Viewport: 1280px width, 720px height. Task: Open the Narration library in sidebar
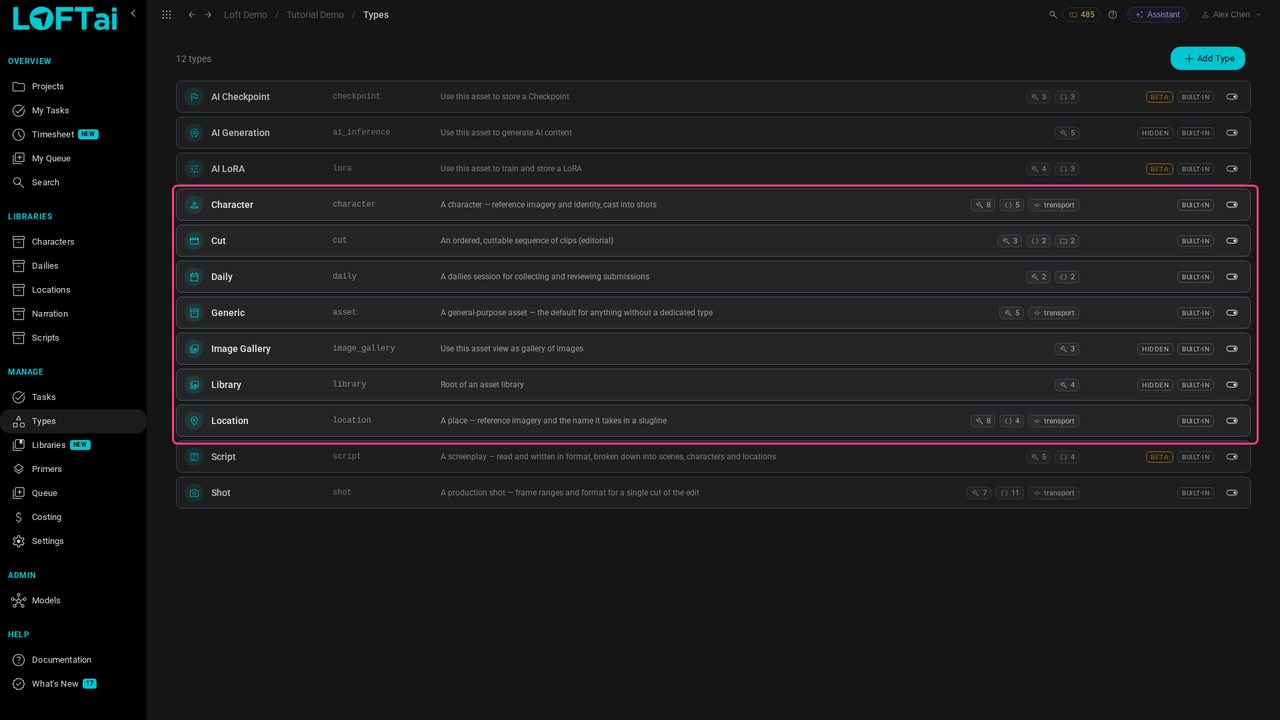coord(73,314)
